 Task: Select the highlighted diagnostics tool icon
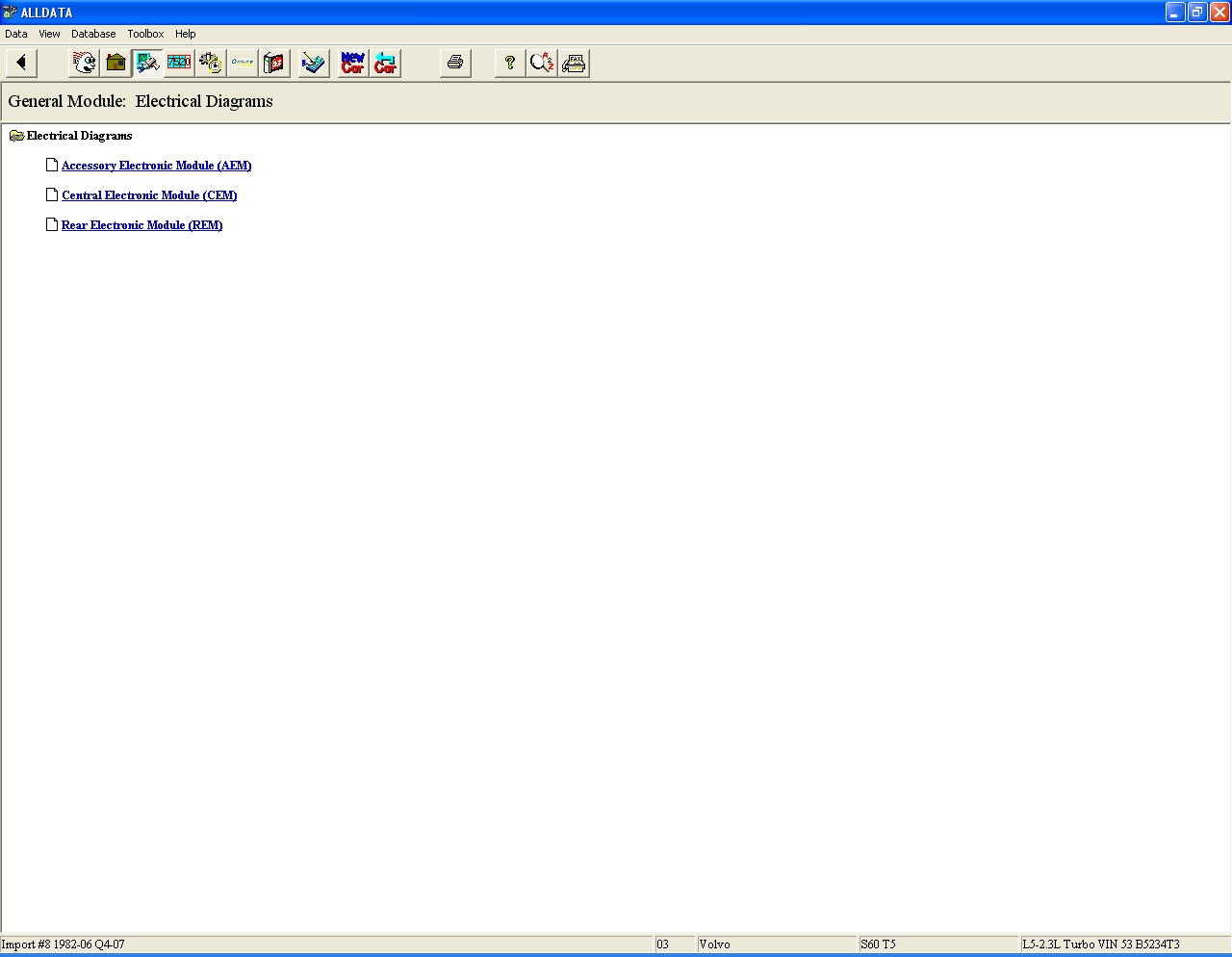point(147,64)
